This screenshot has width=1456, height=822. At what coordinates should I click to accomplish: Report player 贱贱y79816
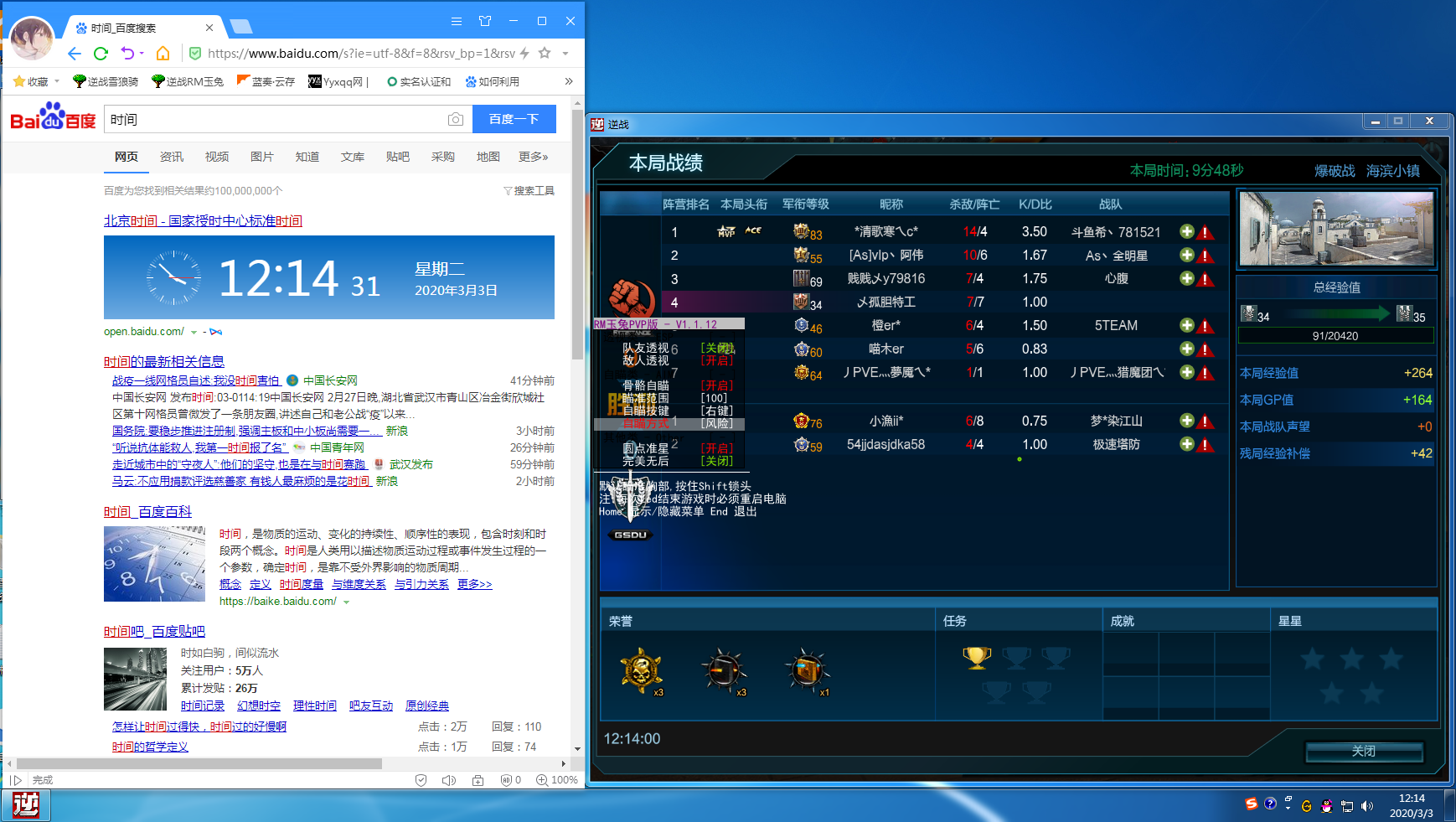(1206, 279)
